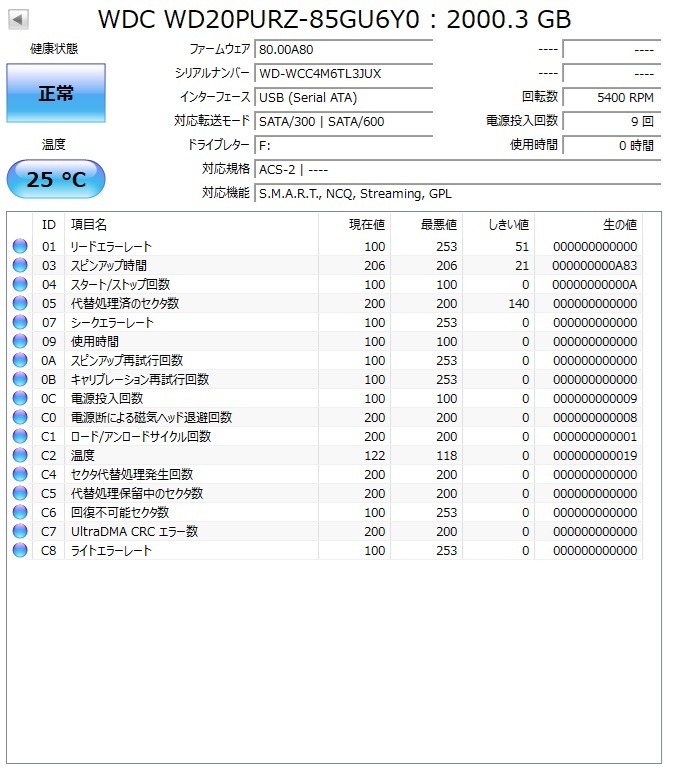This screenshot has width=674, height=775.
Task: Click threshold value 140
Action: (x=519, y=303)
